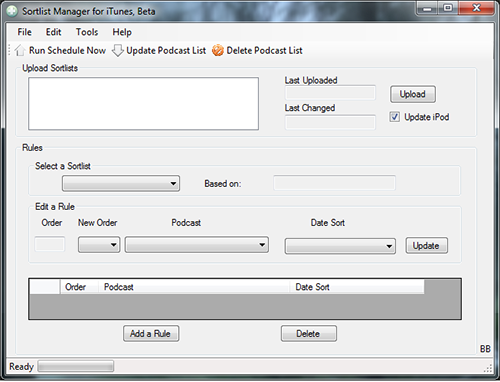Viewport: 500px width, 382px height.
Task: Click the Last Changed field
Action: click(x=330, y=122)
